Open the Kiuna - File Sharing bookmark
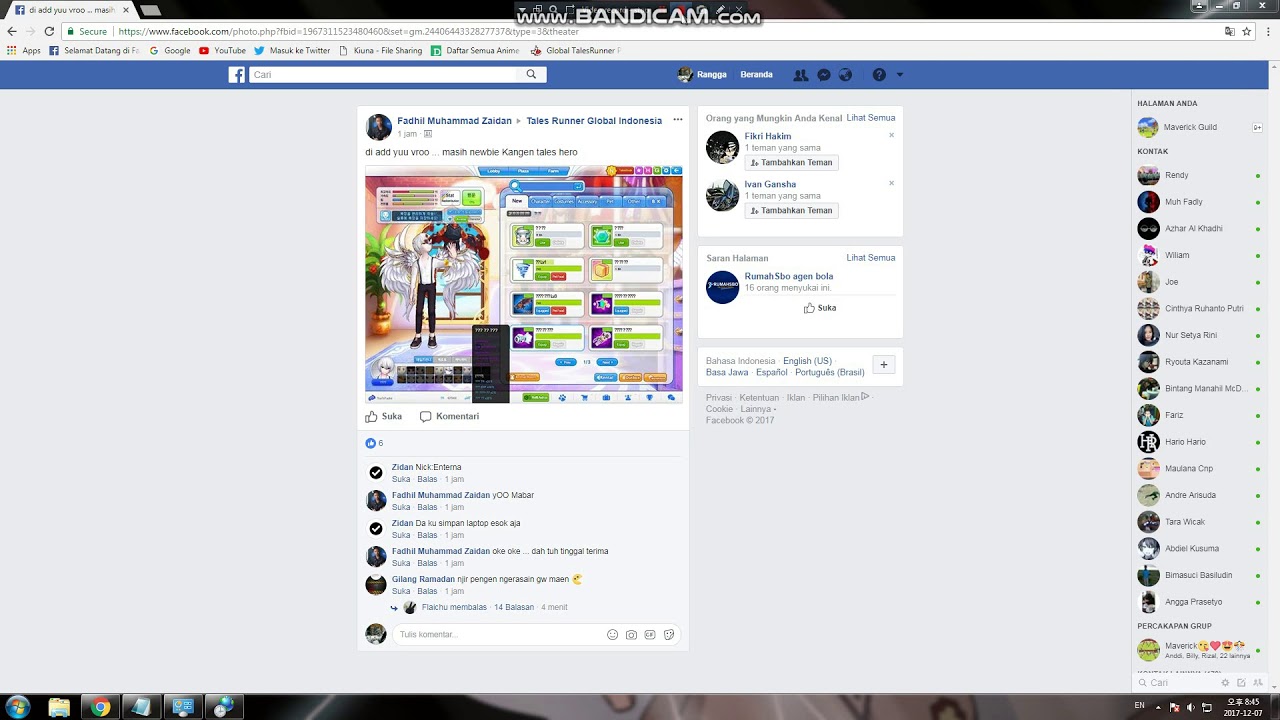1280x720 pixels. click(380, 50)
